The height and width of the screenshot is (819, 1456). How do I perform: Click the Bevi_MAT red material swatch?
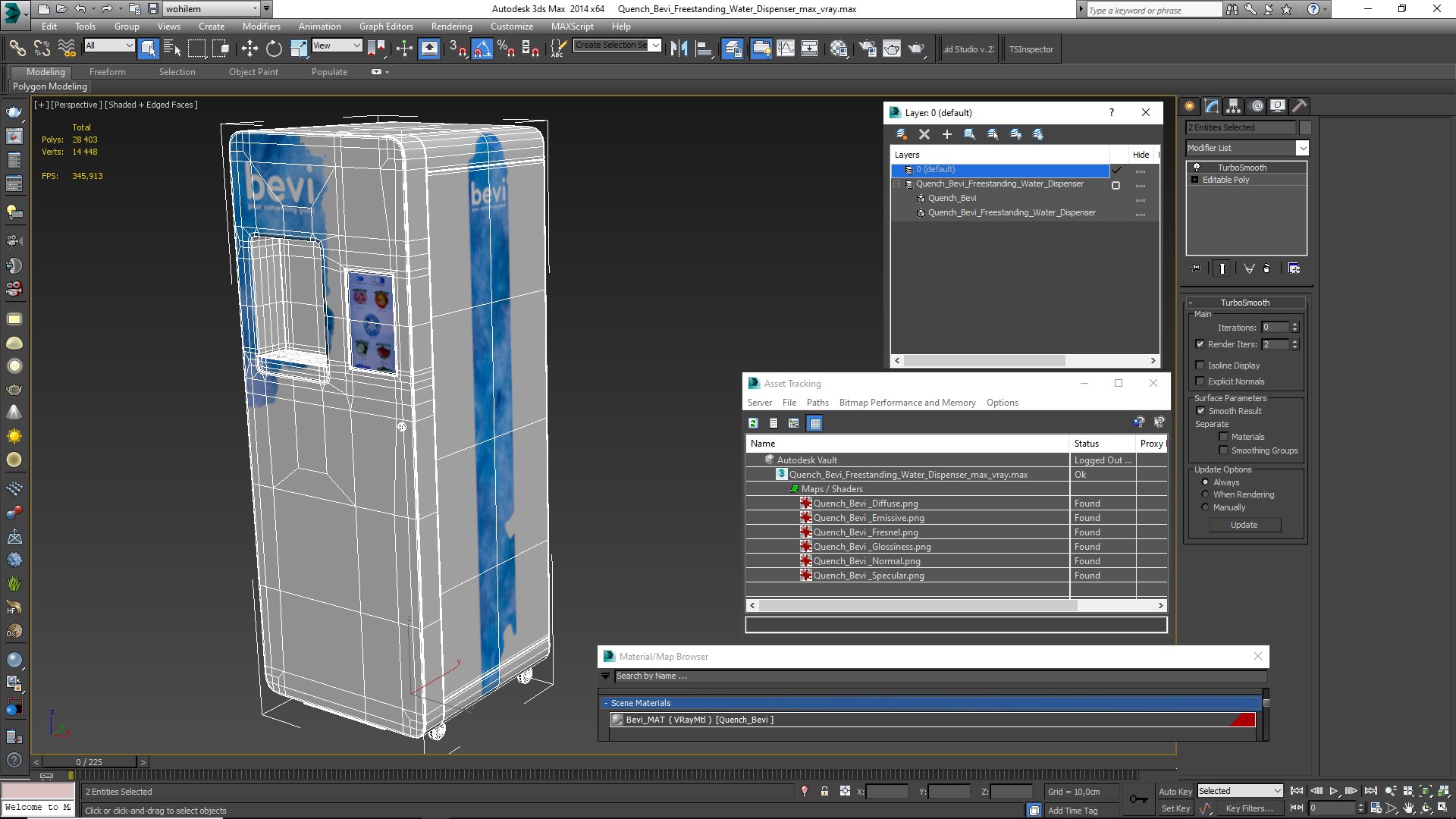point(1242,720)
